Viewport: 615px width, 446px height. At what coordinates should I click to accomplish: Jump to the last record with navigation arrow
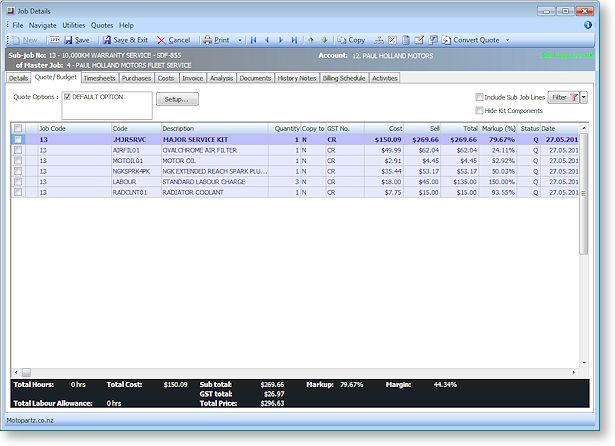coord(294,40)
